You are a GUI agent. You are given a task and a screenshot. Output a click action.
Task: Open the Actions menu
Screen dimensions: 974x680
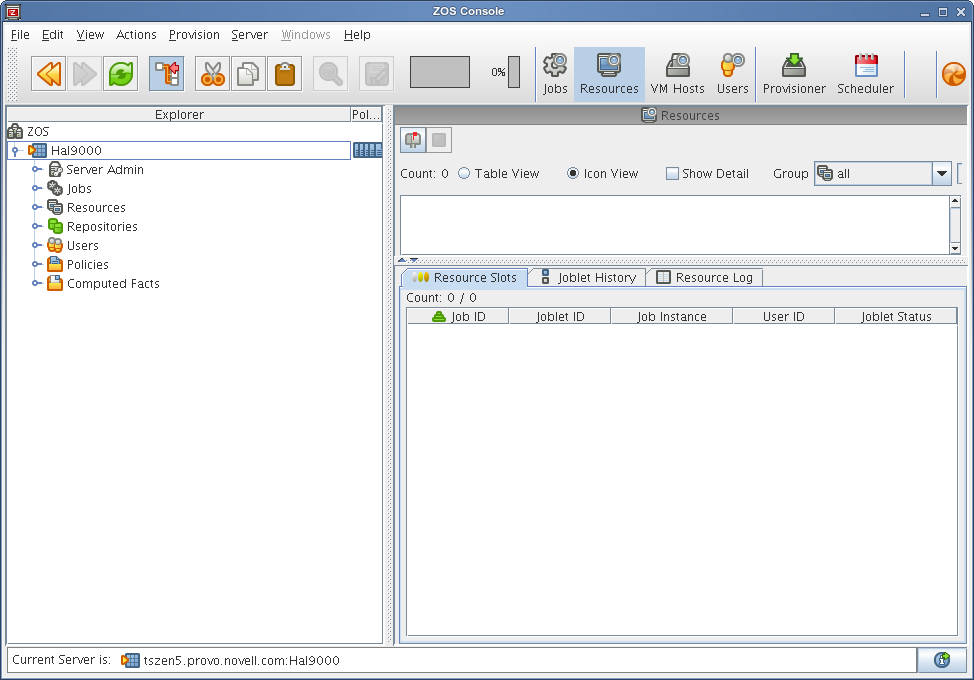[136, 35]
